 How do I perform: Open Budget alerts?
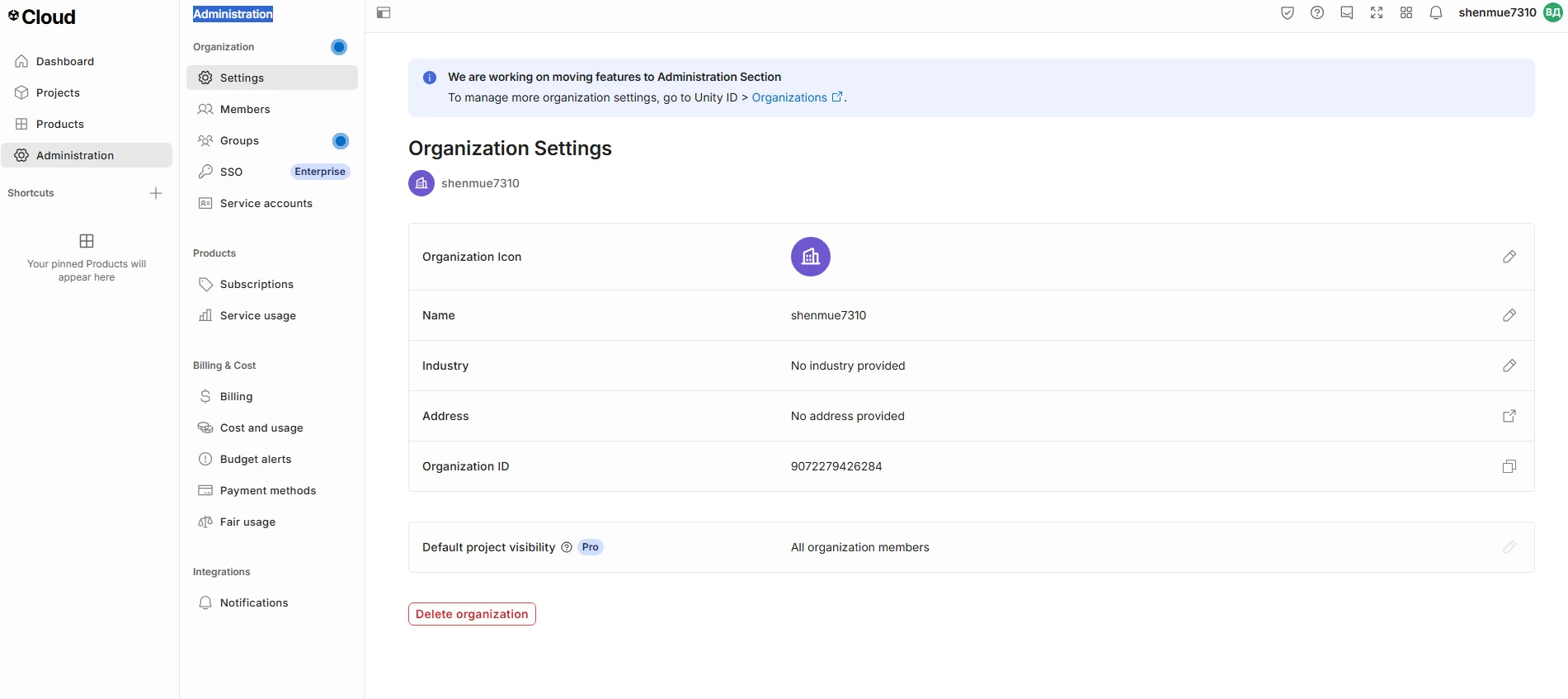(x=272, y=459)
